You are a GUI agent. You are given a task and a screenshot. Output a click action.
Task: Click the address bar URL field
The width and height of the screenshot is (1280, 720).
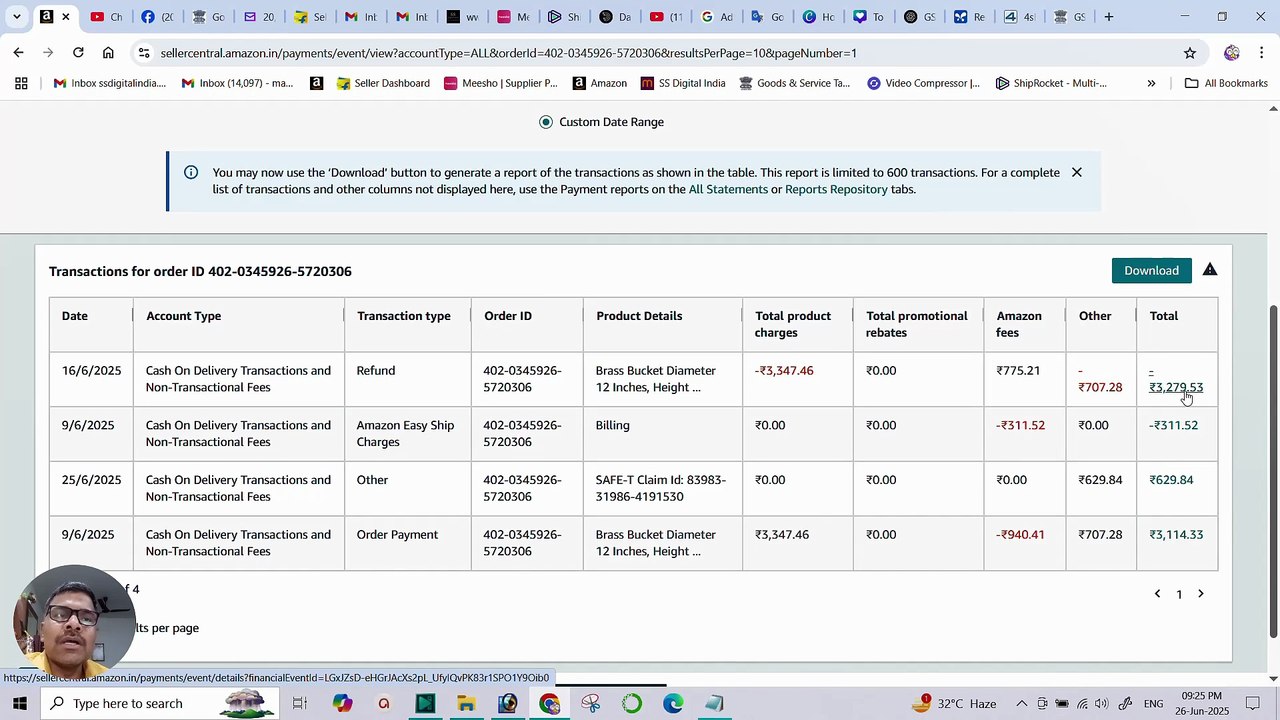click(x=660, y=53)
